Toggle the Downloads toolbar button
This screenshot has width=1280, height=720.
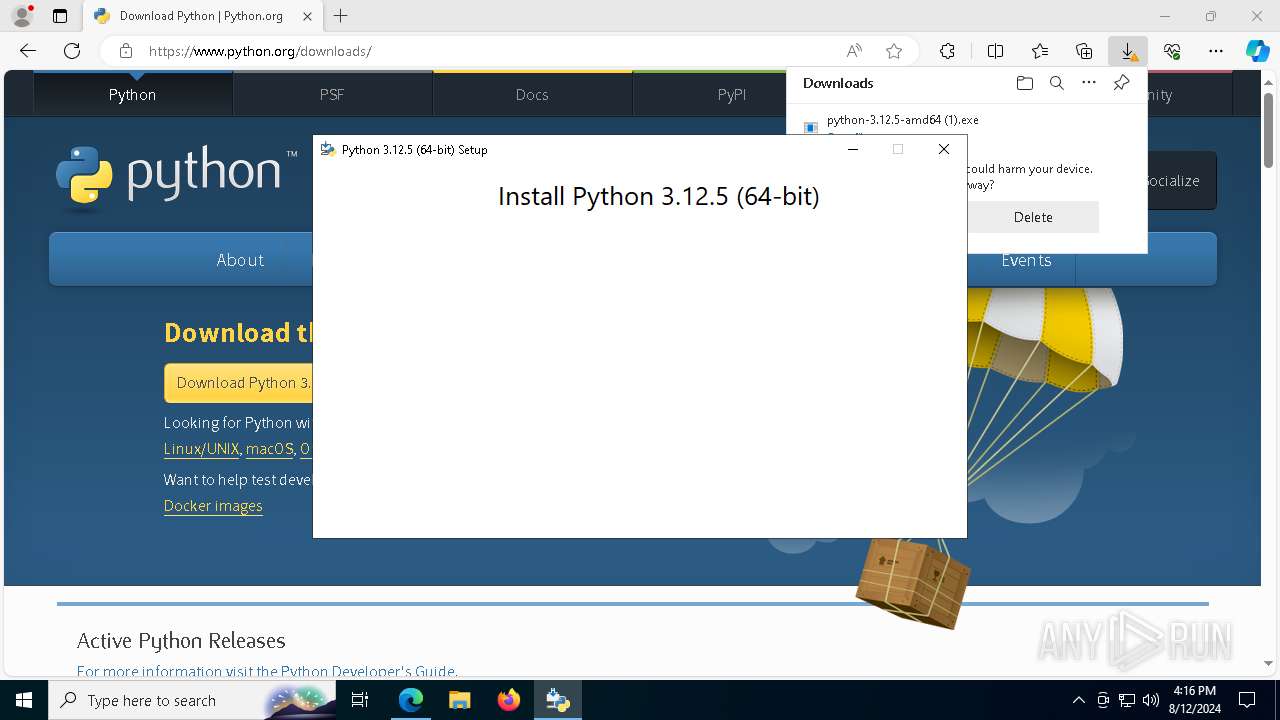point(1127,51)
